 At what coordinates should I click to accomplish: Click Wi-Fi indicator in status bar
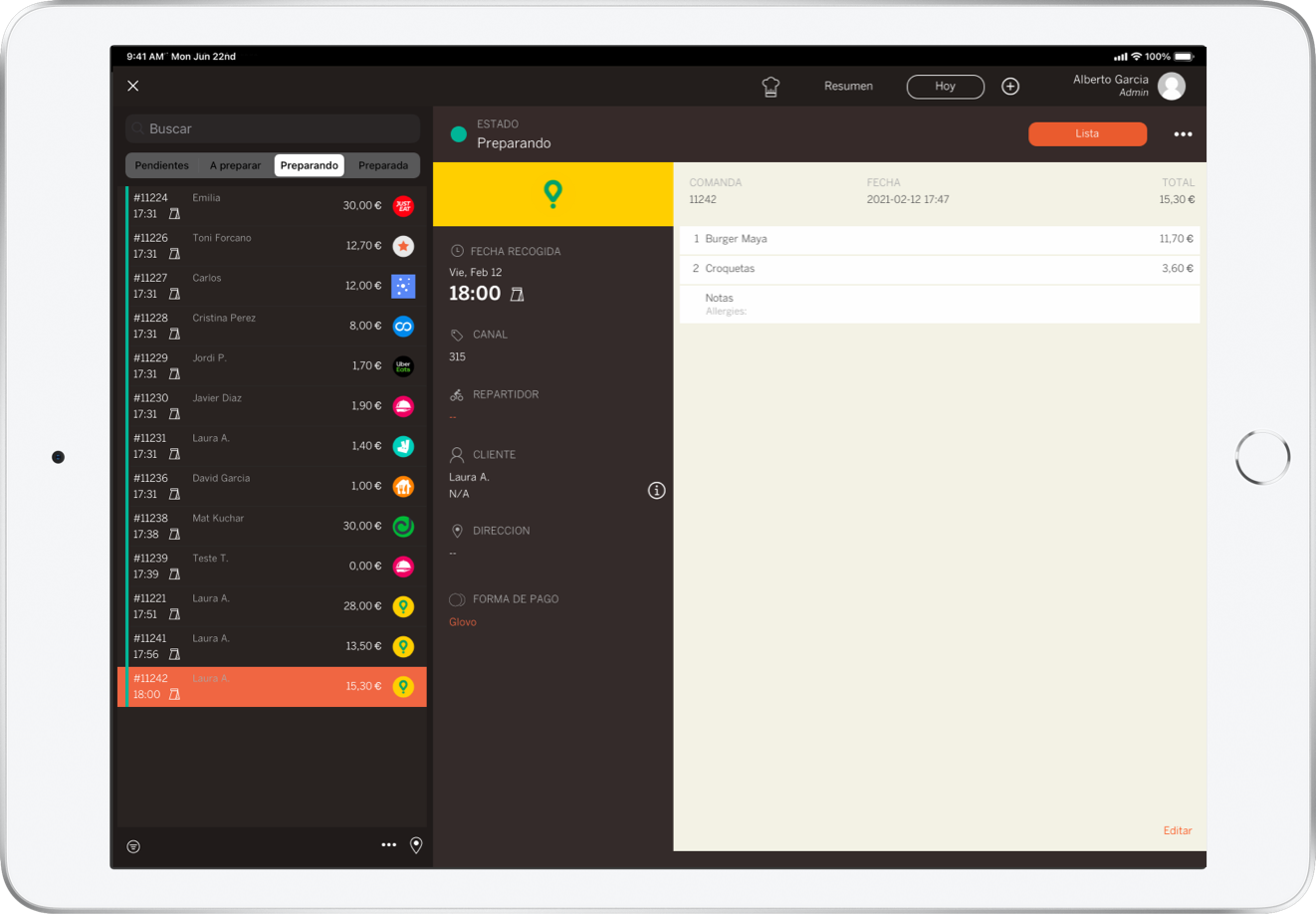[x=1136, y=57]
